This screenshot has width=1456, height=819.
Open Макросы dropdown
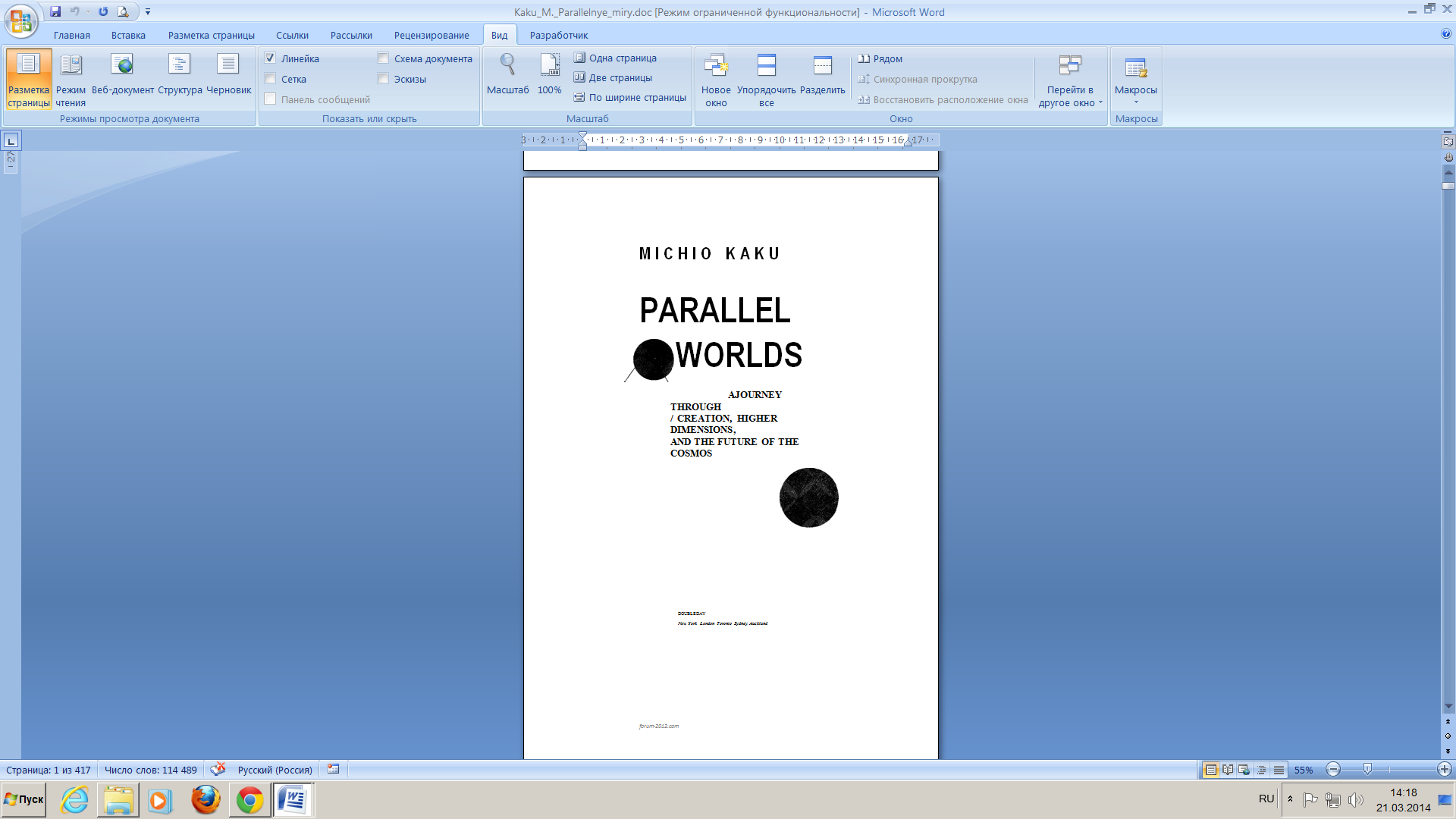pos(1135,79)
